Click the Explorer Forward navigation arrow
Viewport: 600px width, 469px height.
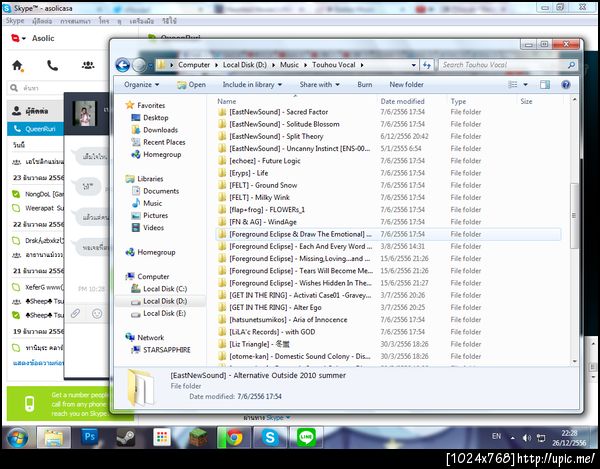139,65
